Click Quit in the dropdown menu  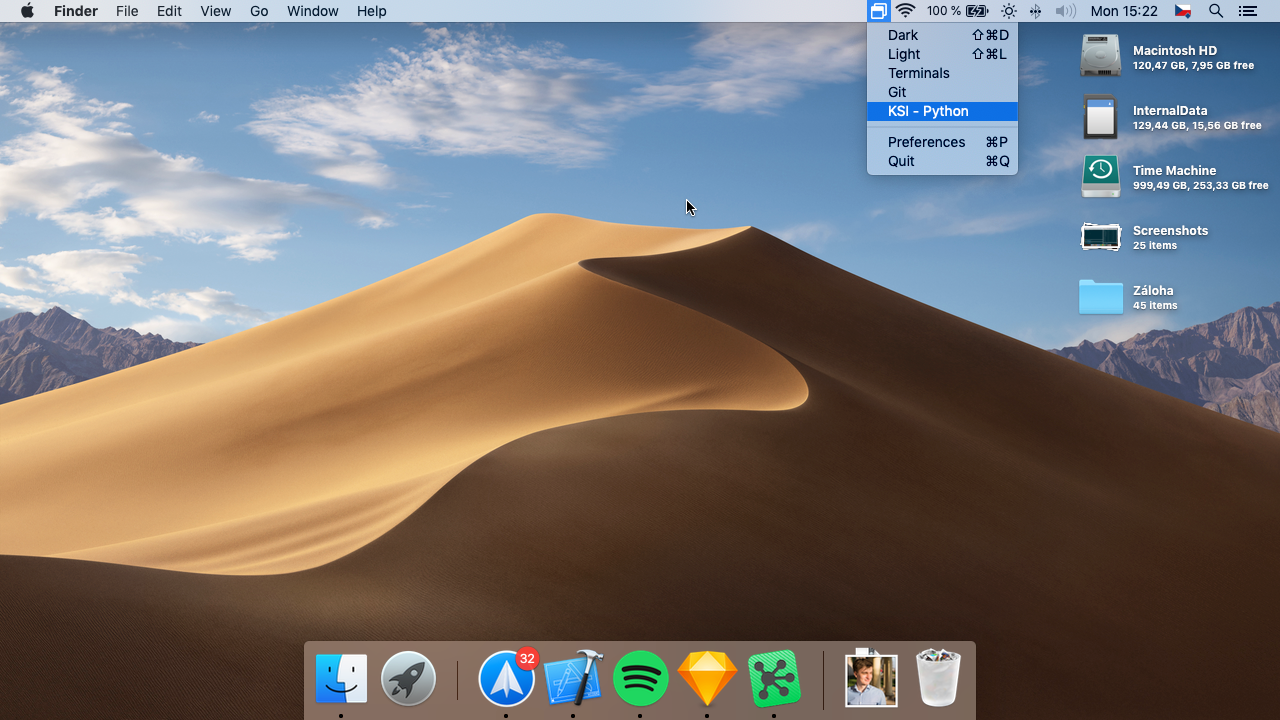click(x=901, y=161)
